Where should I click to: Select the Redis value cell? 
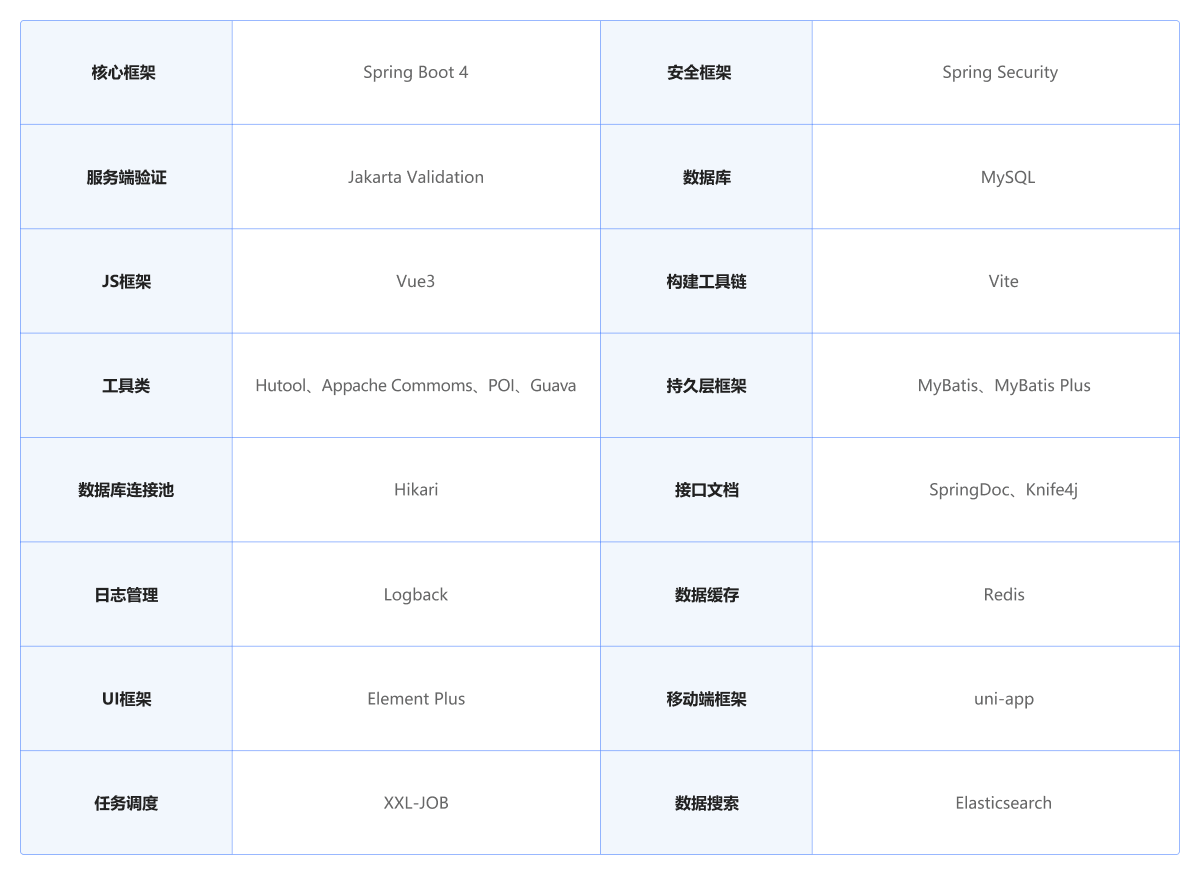996,594
